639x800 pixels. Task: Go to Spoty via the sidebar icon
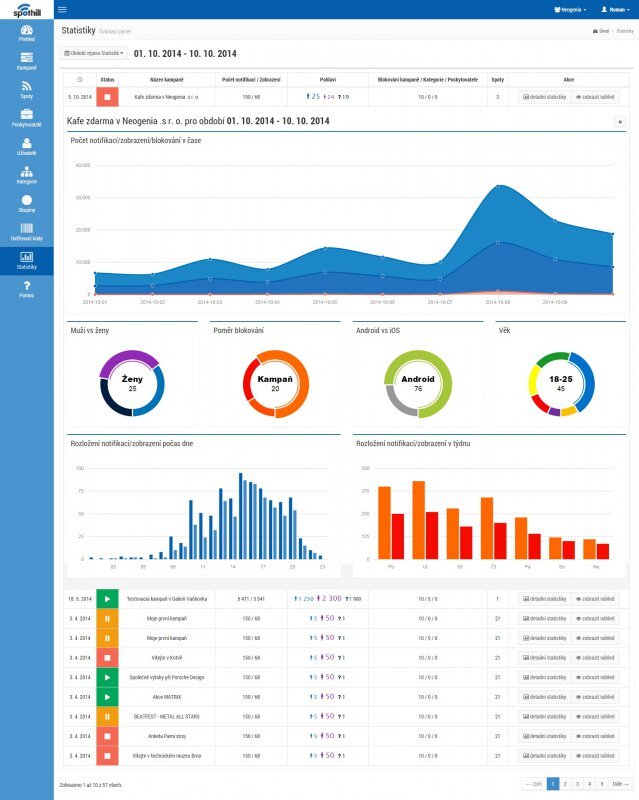pos(26,88)
